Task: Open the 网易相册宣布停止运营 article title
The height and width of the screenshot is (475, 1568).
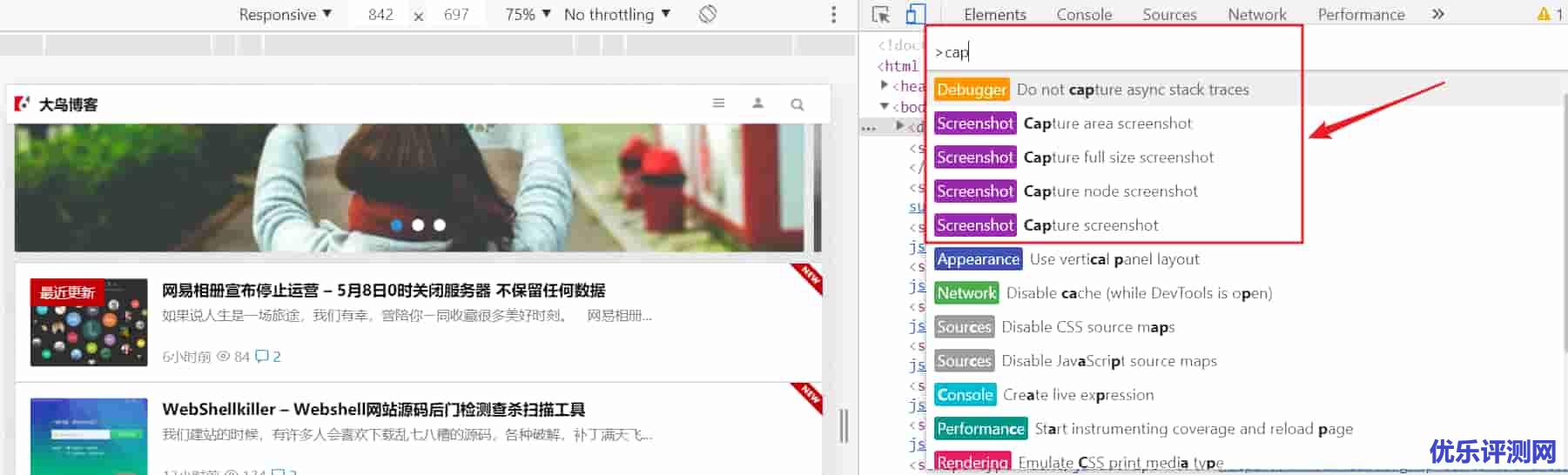Action: 383,291
